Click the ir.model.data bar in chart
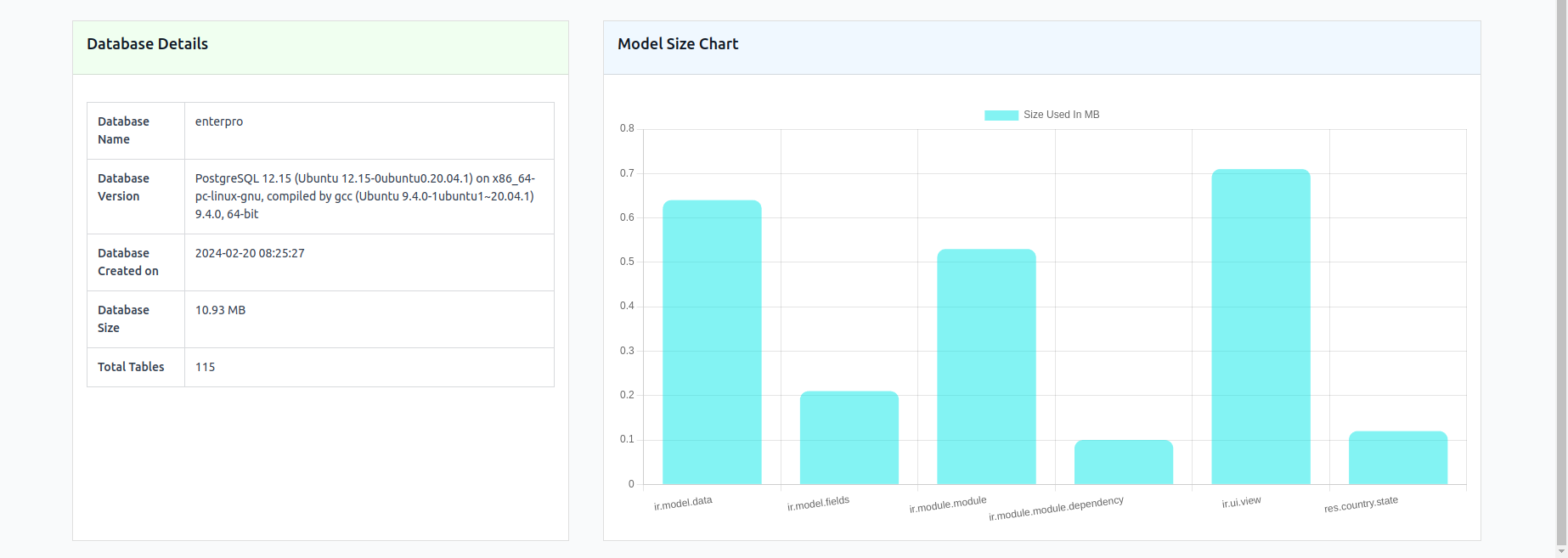 point(712,342)
